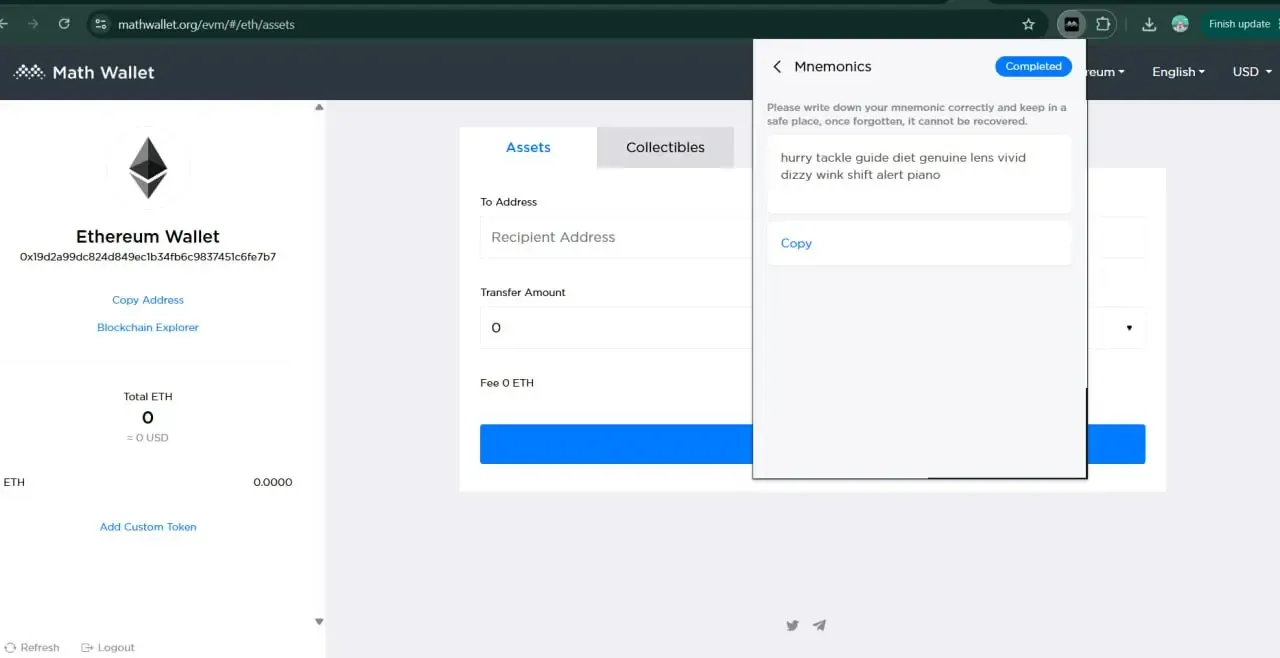The width and height of the screenshot is (1280, 658).
Task: Open the Math Wallet extension icon
Action: (x=1072, y=24)
